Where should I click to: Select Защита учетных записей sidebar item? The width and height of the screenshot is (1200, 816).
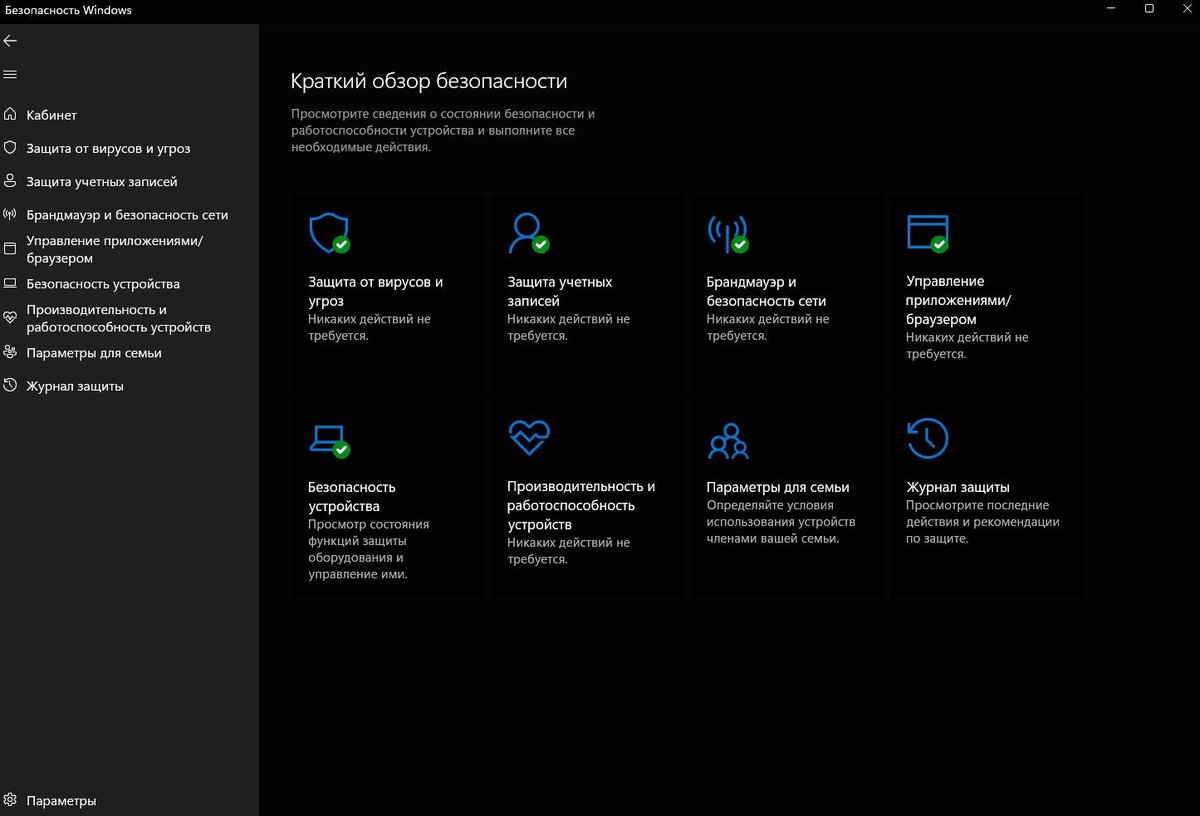pos(129,181)
